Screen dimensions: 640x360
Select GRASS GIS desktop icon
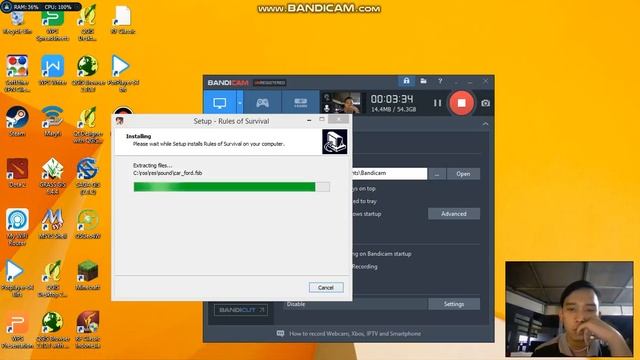[52, 176]
